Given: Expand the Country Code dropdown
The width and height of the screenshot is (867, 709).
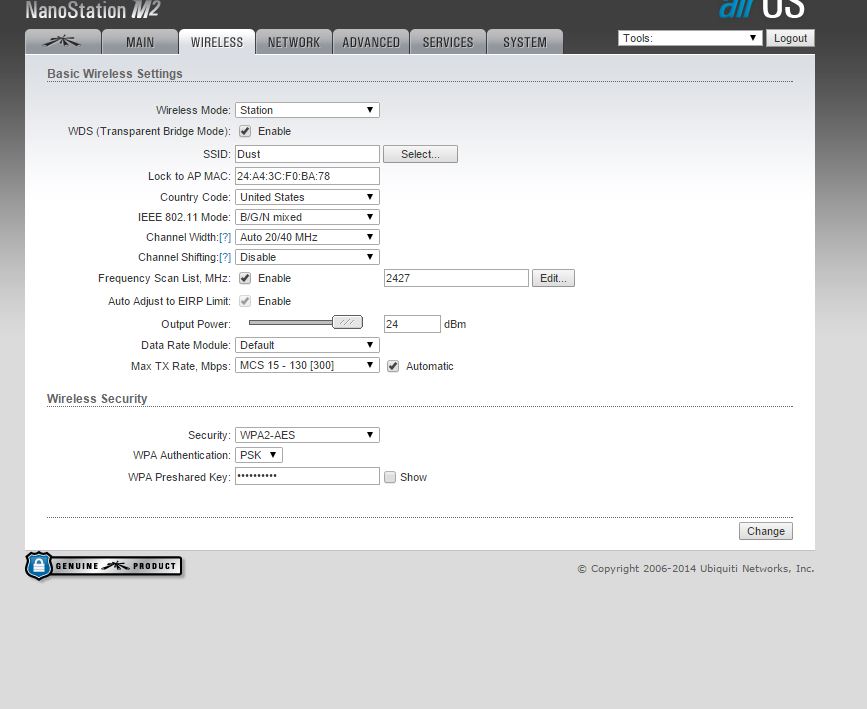Looking at the screenshot, I should coord(307,197).
